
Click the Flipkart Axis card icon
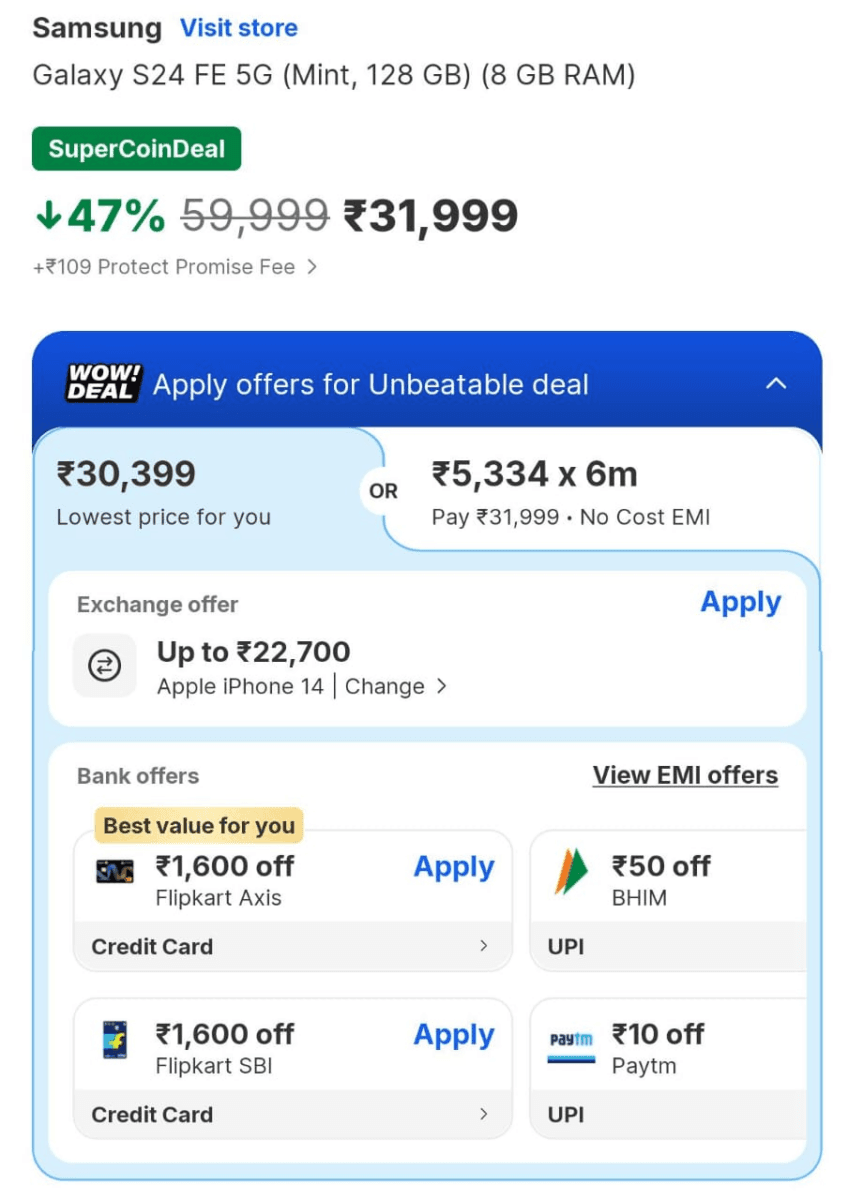(x=114, y=872)
